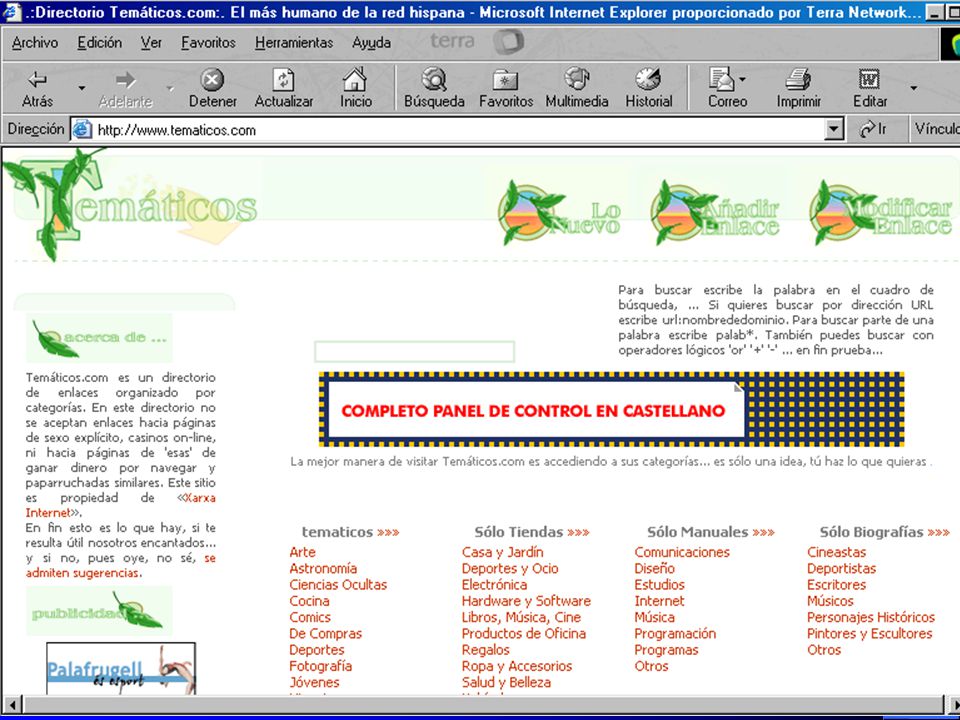
Task: Open the Cineastas biographies link
Action: 836,552
